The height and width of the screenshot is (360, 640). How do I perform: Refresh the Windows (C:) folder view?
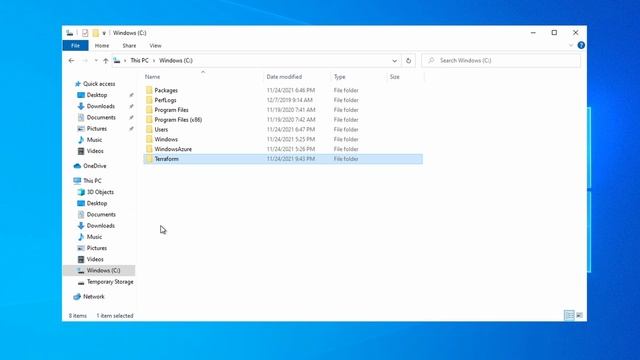408,60
